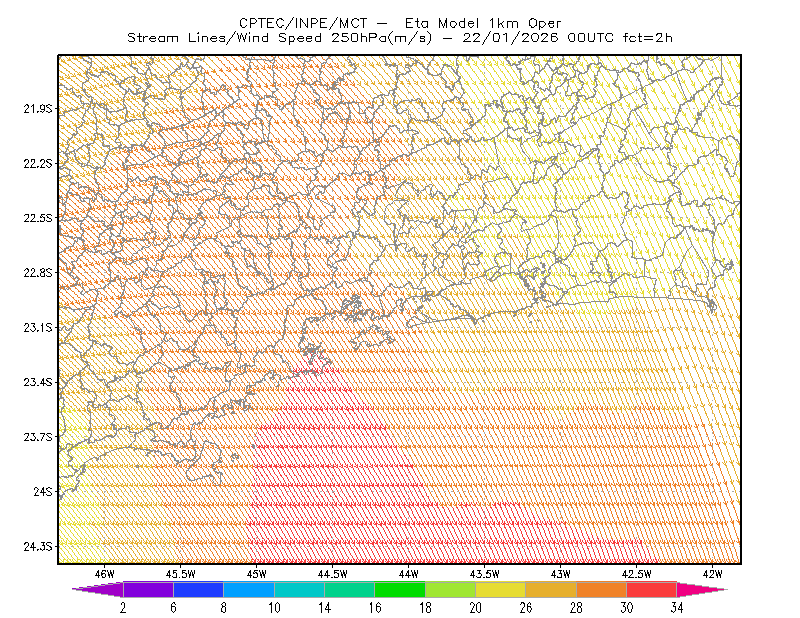The image size is (800, 618).
Task: Click the 42.5W longitude axis label
Action: 636,574
